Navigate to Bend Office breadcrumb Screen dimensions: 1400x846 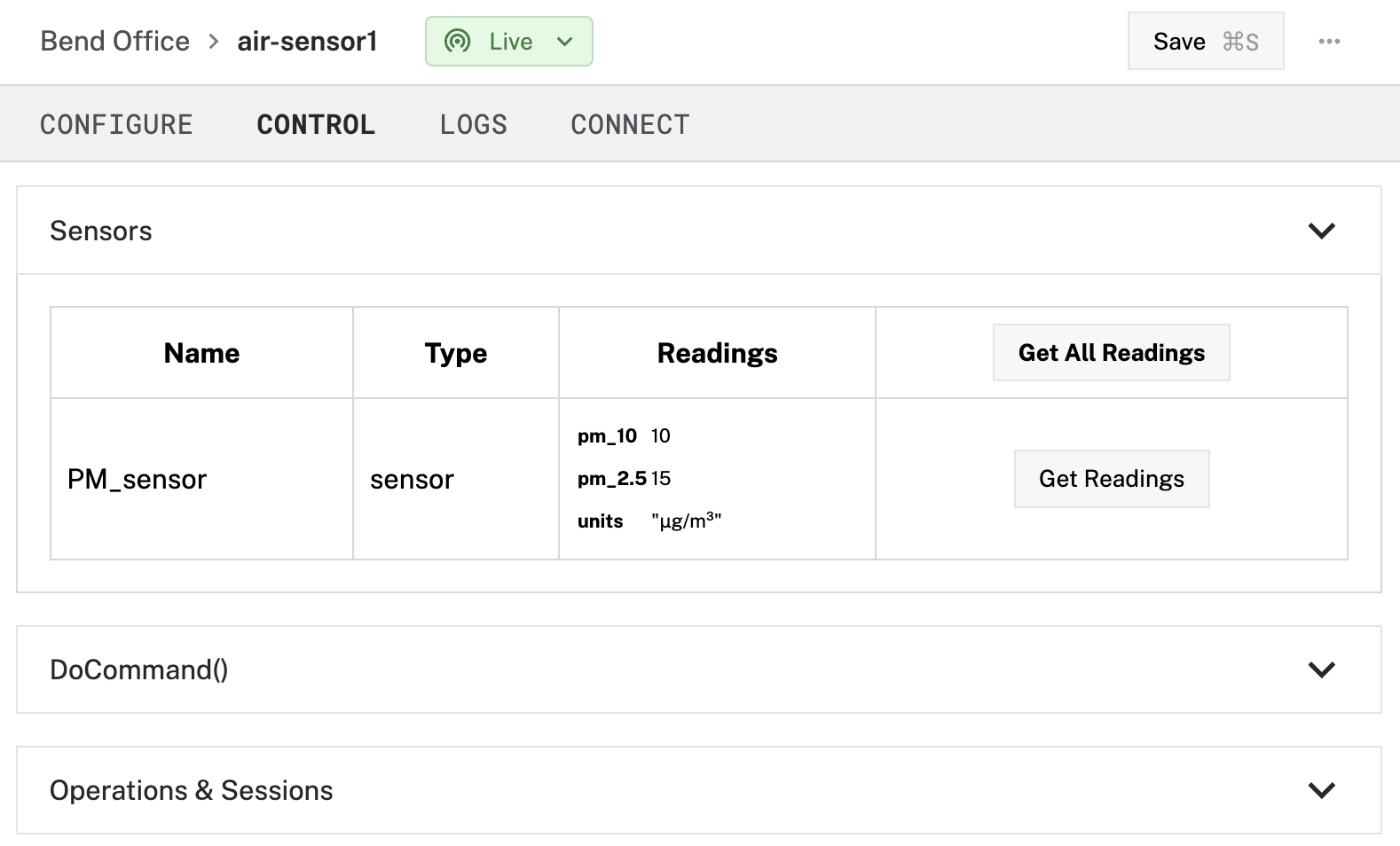pos(115,42)
